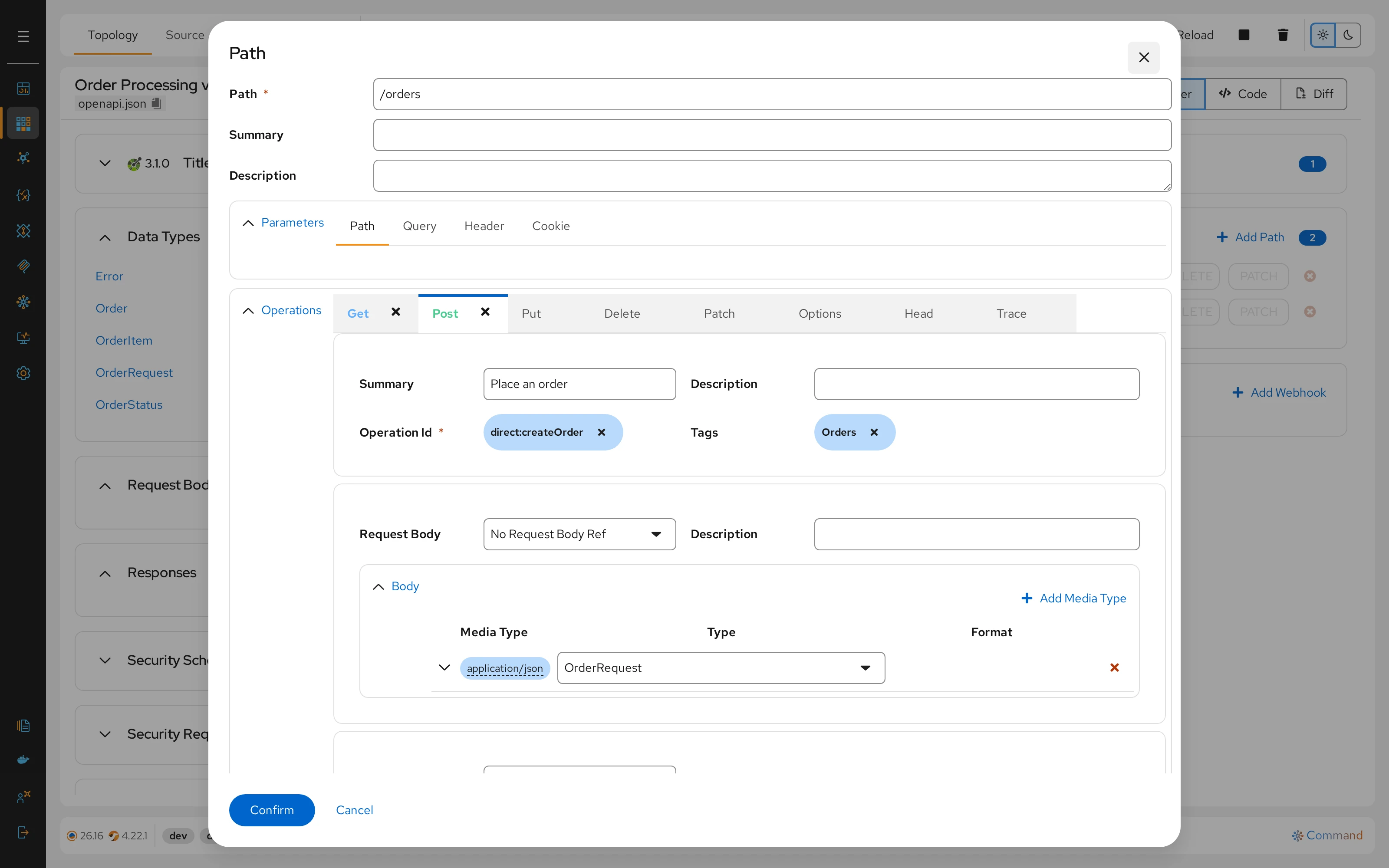
Task: Remove the Get operation tab
Action: coord(395,312)
